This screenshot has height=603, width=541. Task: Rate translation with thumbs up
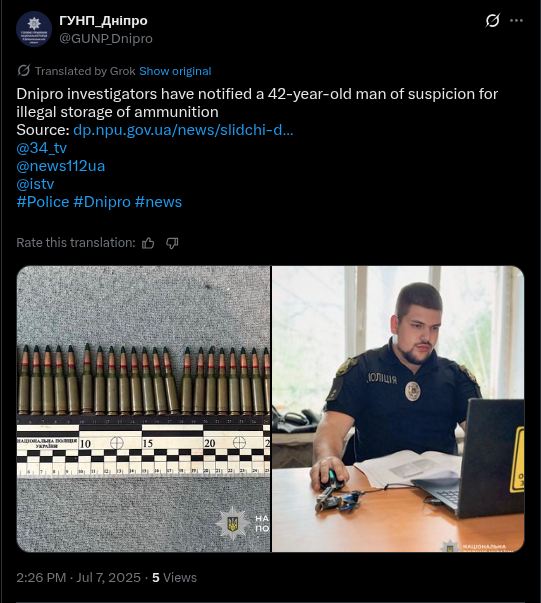point(148,243)
